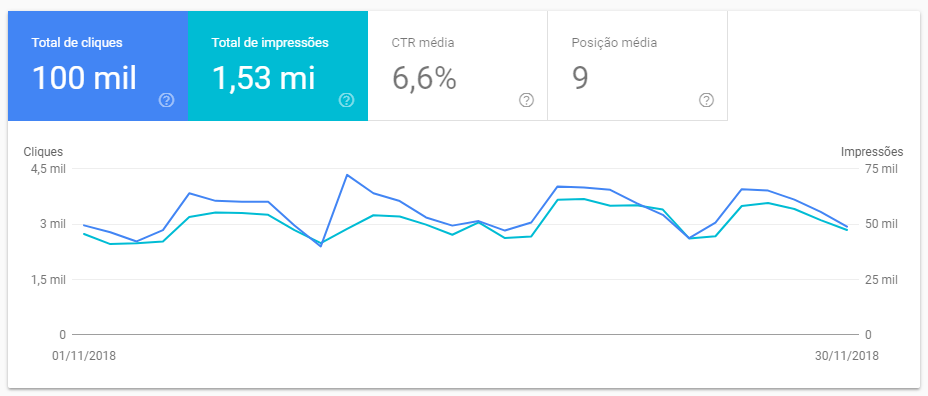Click the 01/11/2018 start date label
This screenshot has height=396, width=928.
(84, 356)
